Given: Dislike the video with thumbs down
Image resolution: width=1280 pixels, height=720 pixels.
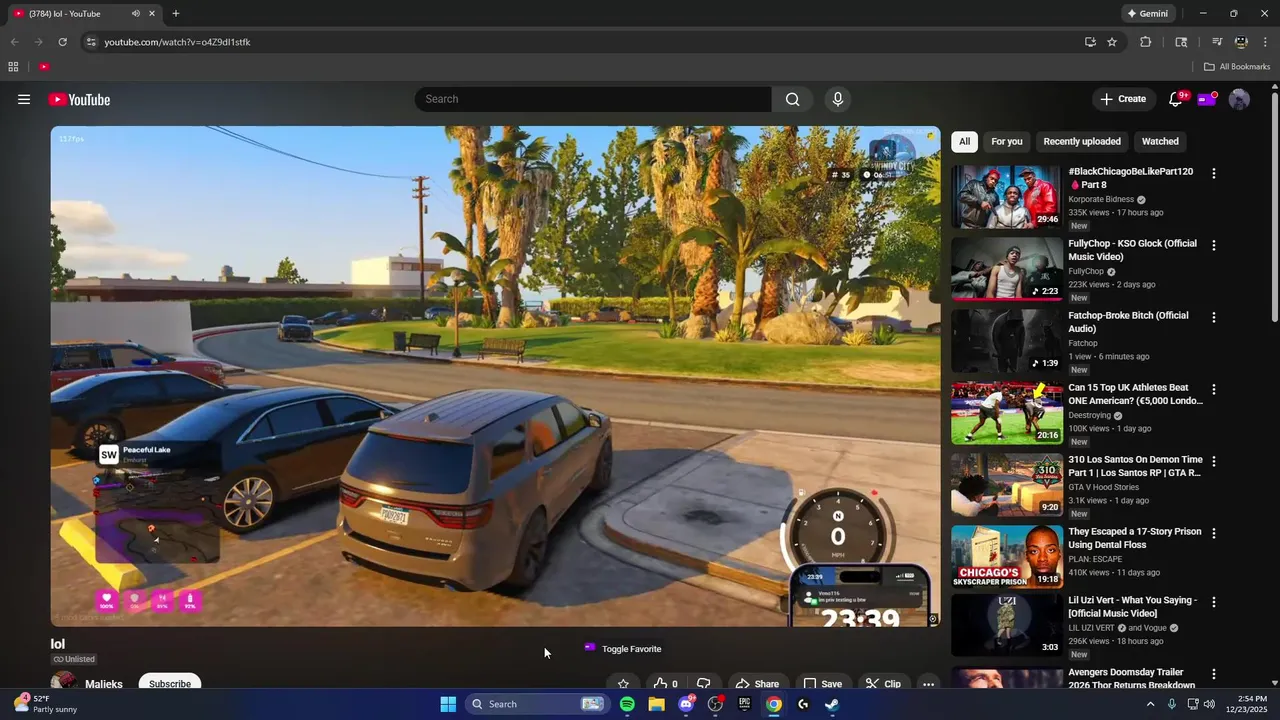Looking at the screenshot, I should click(x=704, y=684).
